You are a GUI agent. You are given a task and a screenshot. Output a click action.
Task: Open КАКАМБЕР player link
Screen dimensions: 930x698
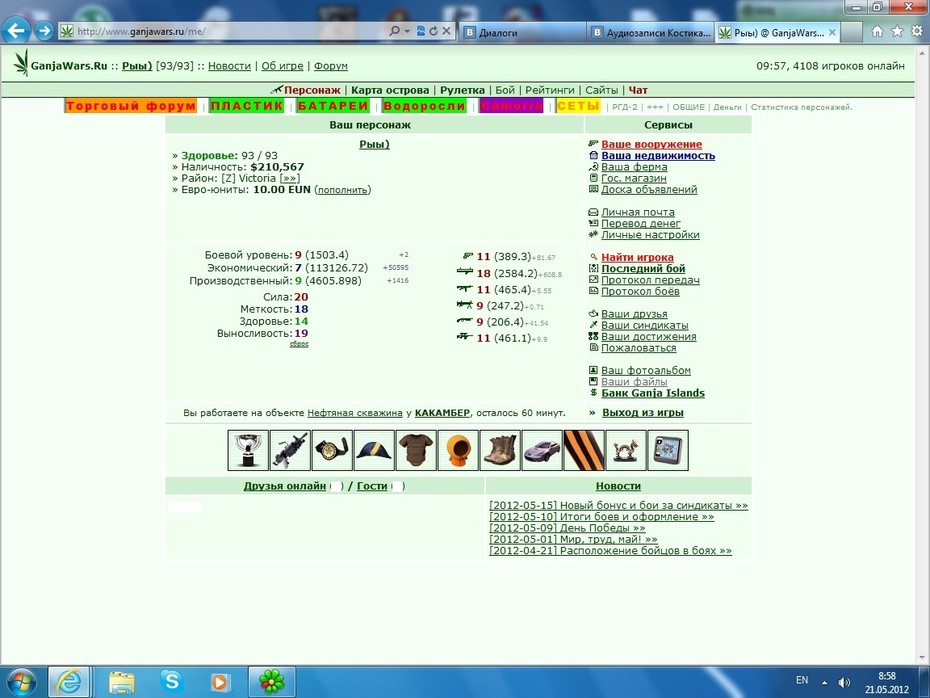click(x=442, y=413)
